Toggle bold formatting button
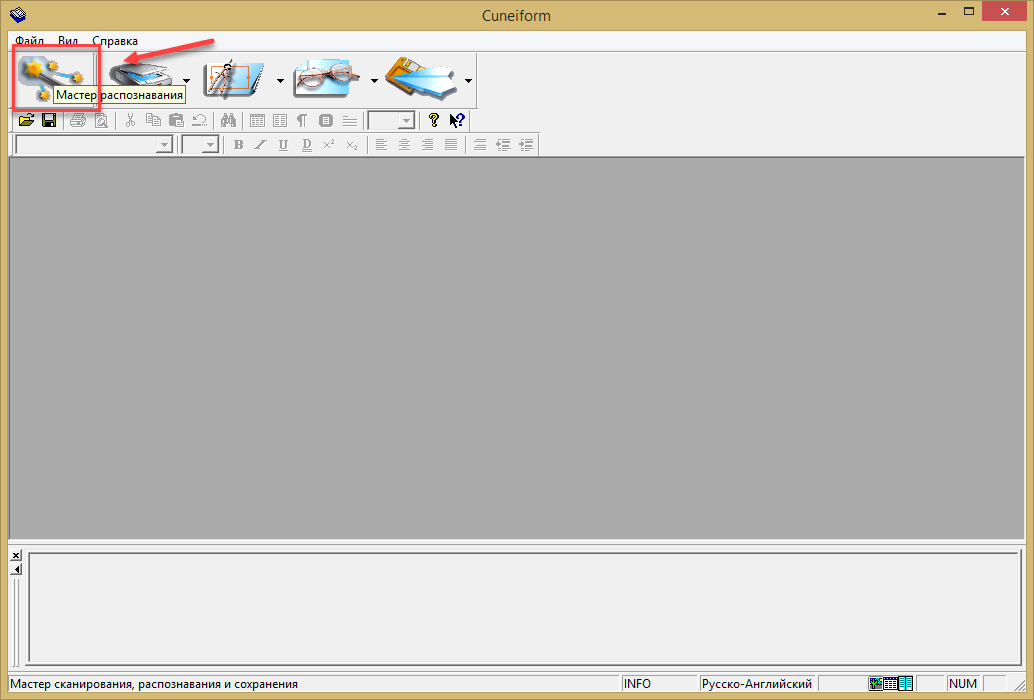Screen dimensions: 1034x700 [x=238, y=145]
